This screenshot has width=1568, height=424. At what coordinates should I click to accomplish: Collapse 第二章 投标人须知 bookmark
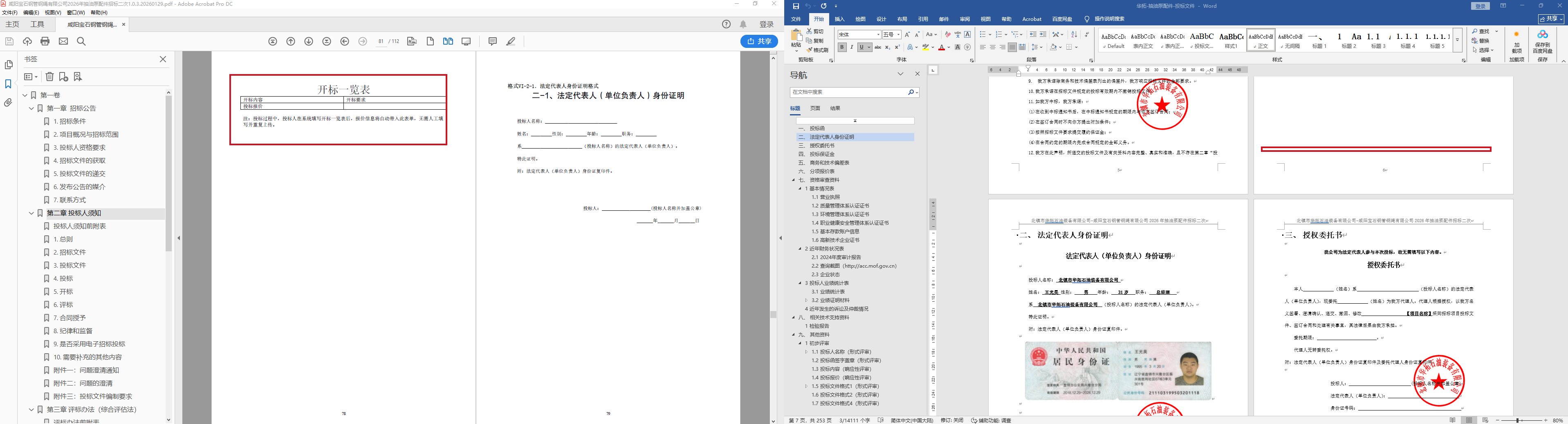(31, 213)
